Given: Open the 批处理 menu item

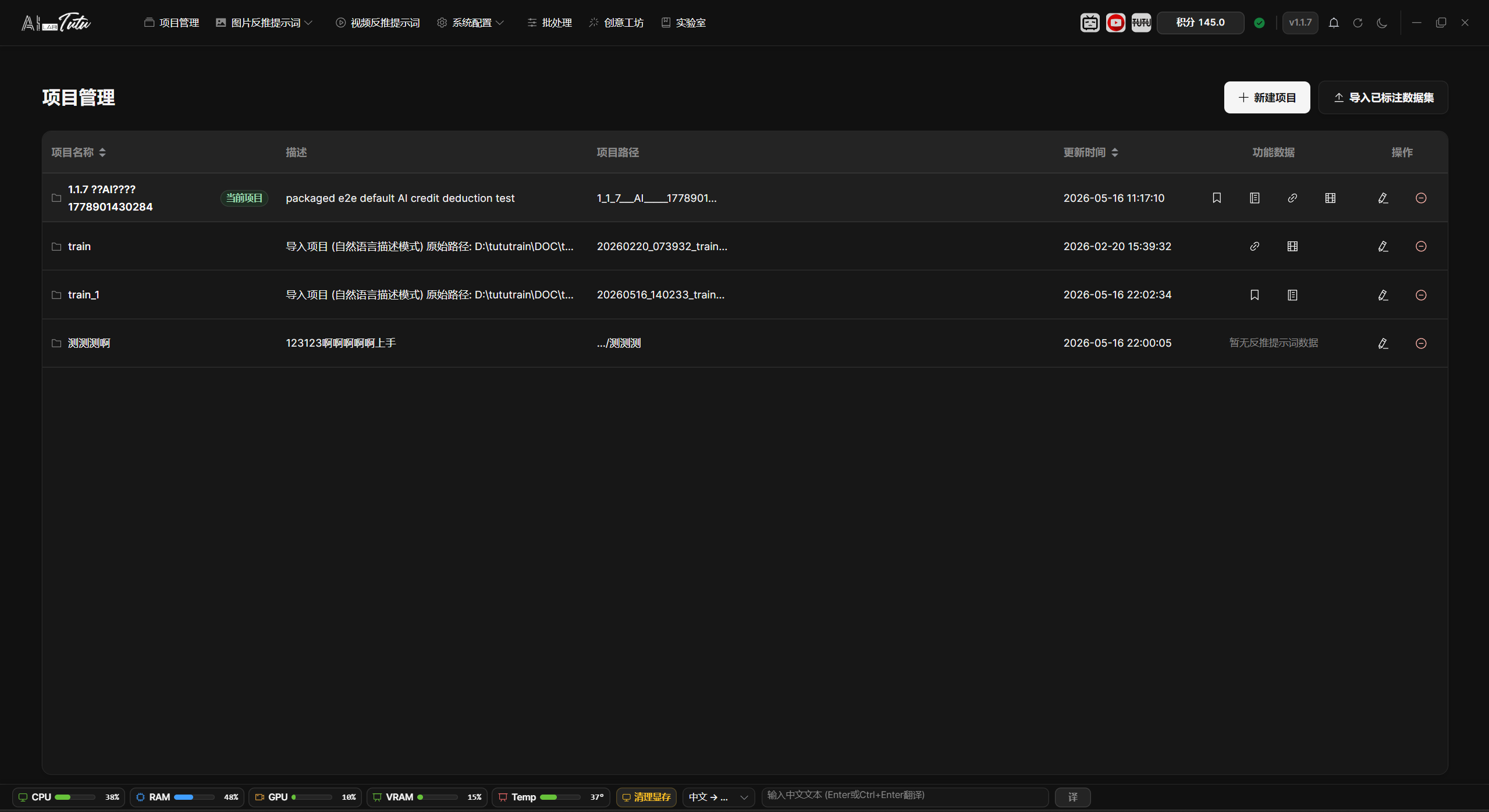Looking at the screenshot, I should (550, 23).
